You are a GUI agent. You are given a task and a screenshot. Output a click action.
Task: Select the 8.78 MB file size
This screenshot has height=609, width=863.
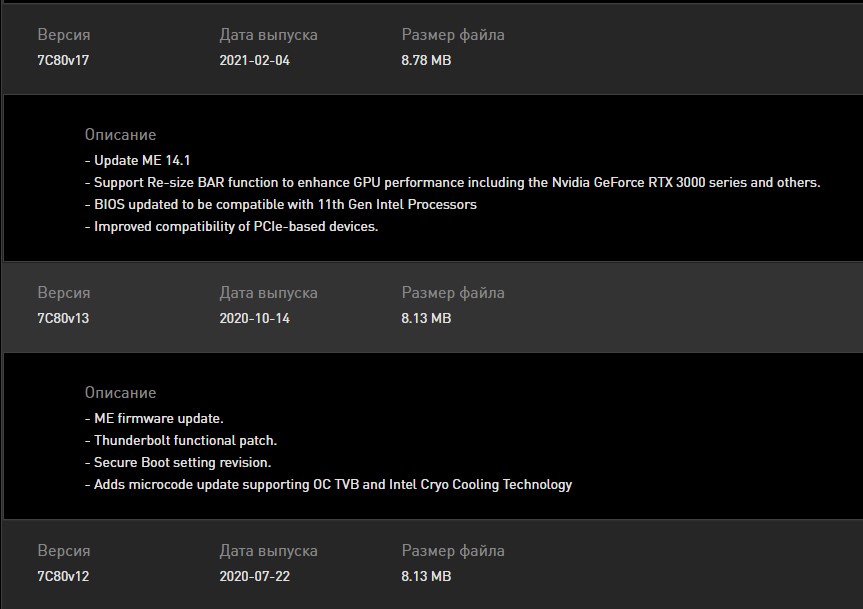[426, 60]
